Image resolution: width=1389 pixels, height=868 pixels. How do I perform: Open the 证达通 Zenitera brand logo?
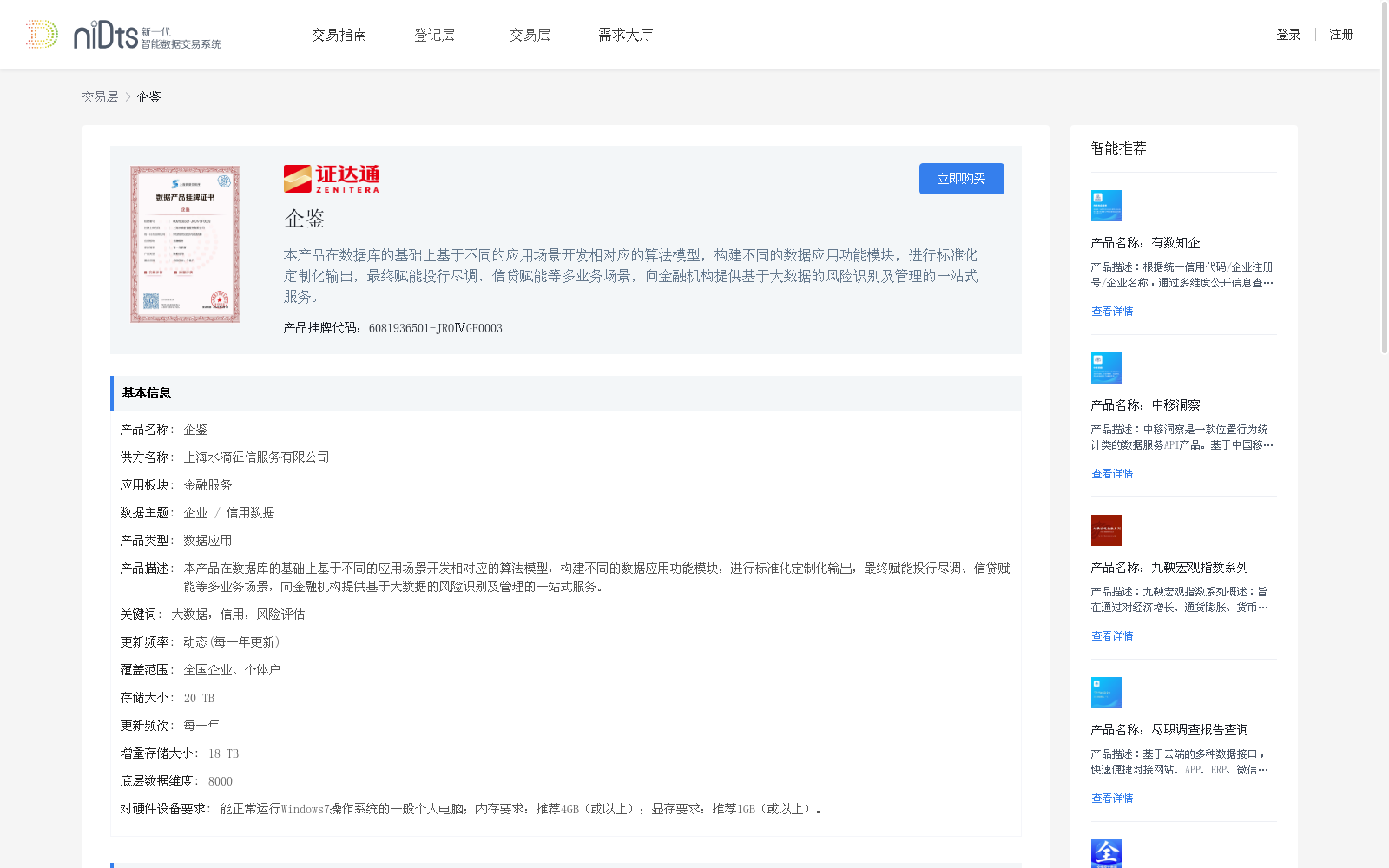coord(332,179)
